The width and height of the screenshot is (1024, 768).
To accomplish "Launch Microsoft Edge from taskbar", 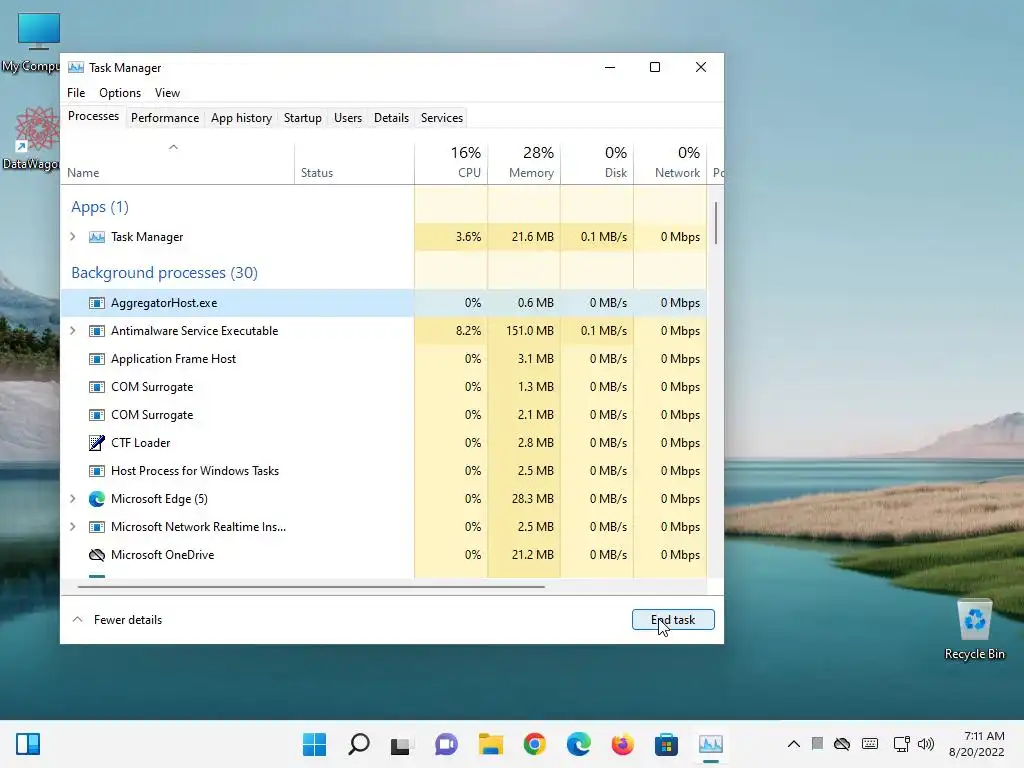I will tap(579, 744).
